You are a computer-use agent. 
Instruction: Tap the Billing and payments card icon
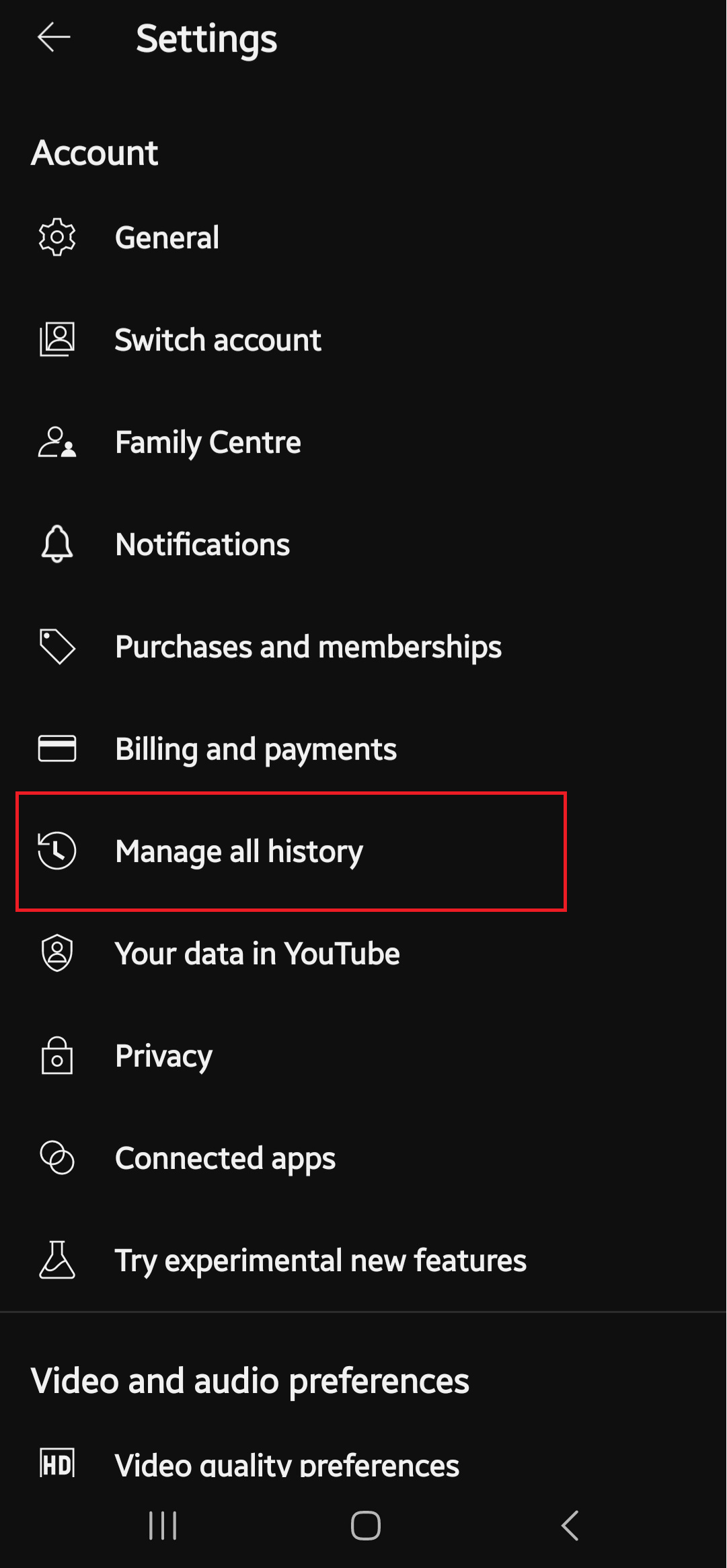(58, 748)
